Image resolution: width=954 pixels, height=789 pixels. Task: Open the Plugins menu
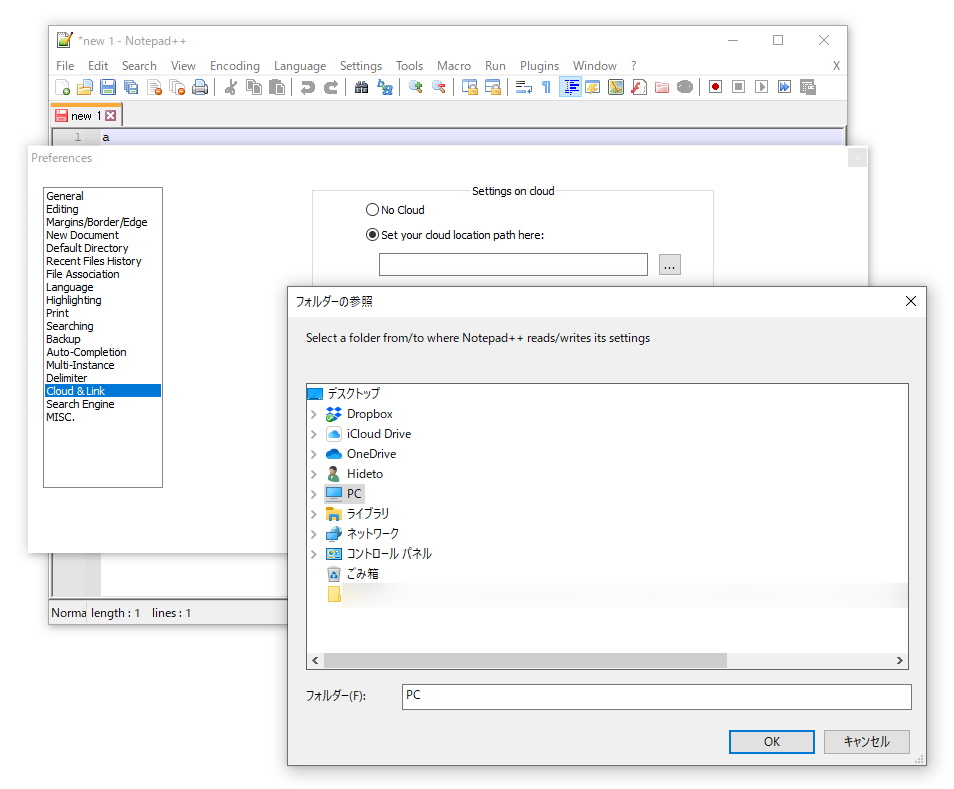(539, 66)
